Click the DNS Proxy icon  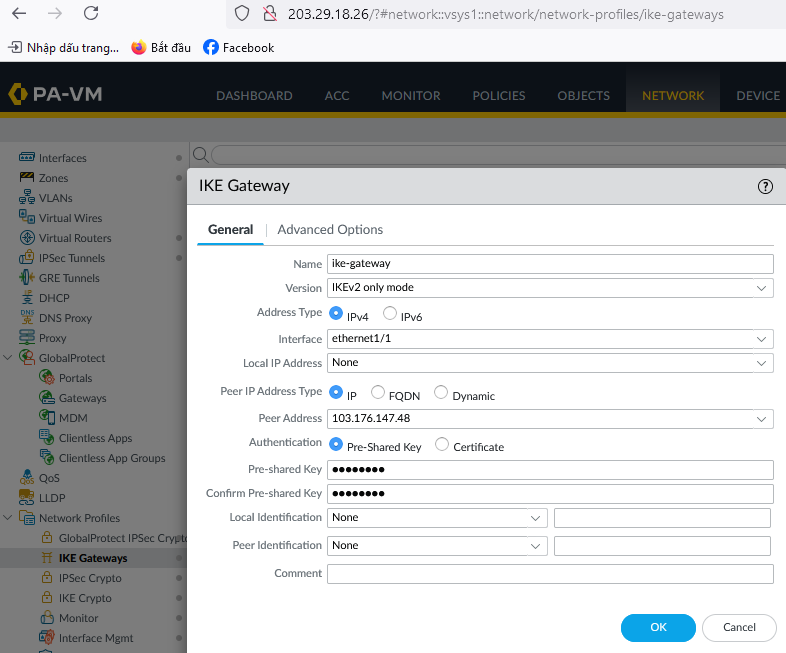[27, 318]
